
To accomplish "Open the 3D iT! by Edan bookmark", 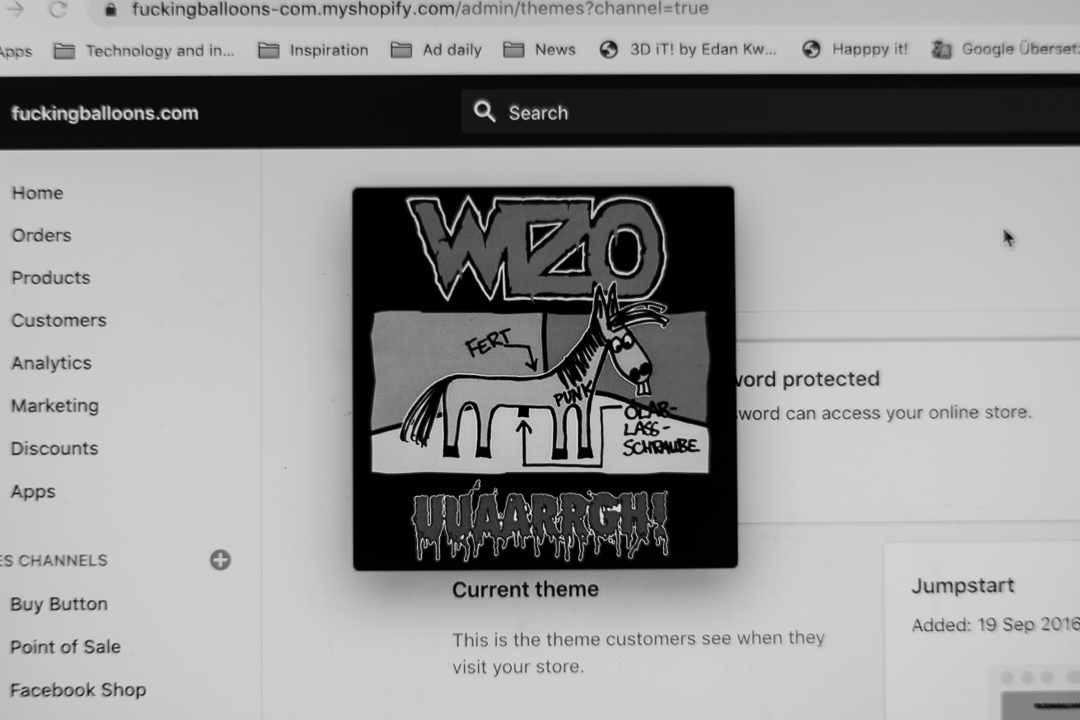I will coord(687,50).
